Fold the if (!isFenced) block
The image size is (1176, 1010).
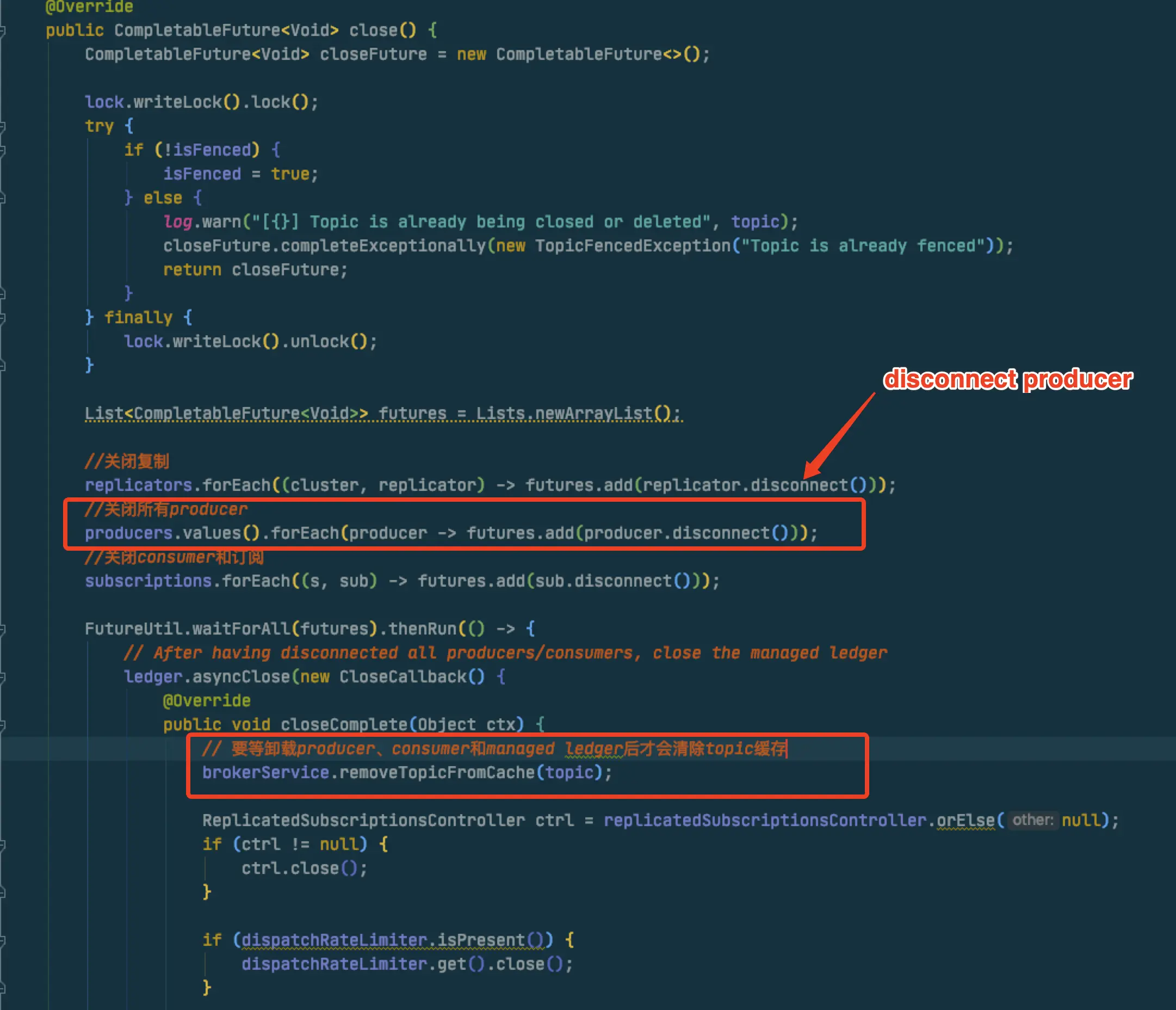[2, 150]
